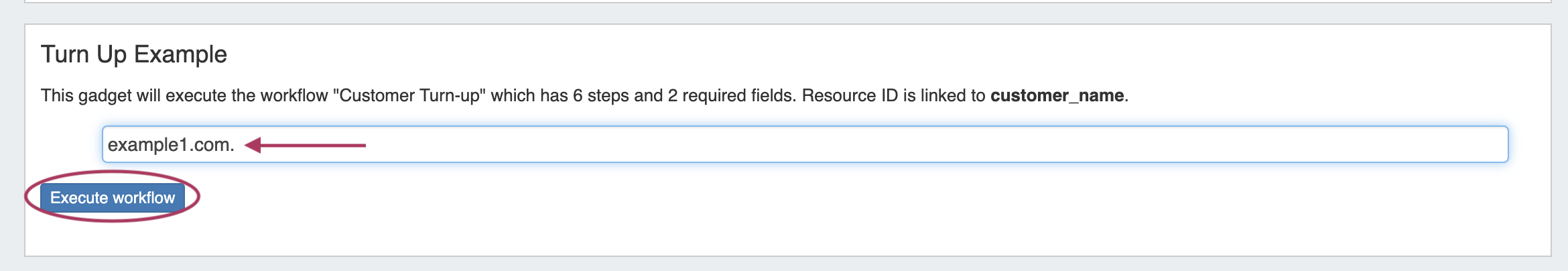Click the word "Turn" in panel heading

(x=65, y=54)
